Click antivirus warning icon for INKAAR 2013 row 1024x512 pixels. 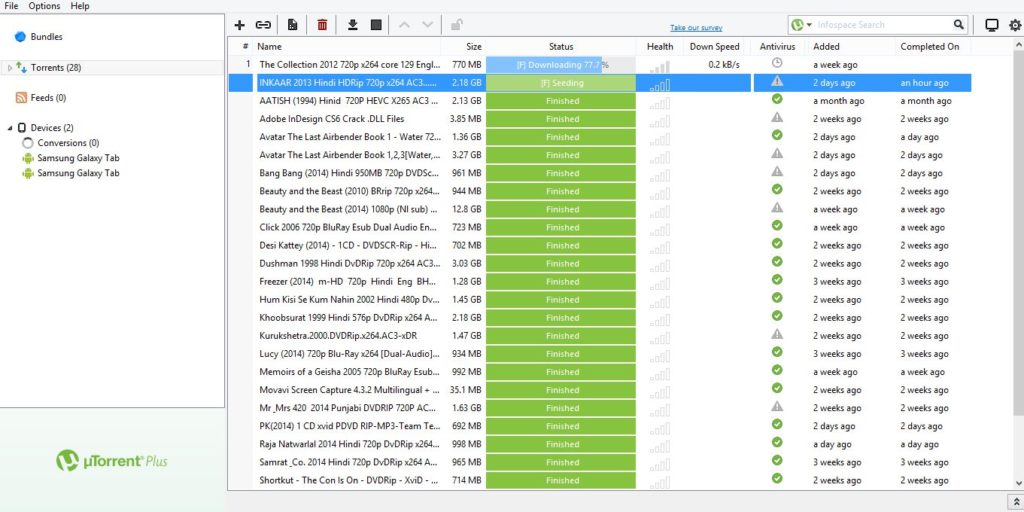tap(776, 81)
